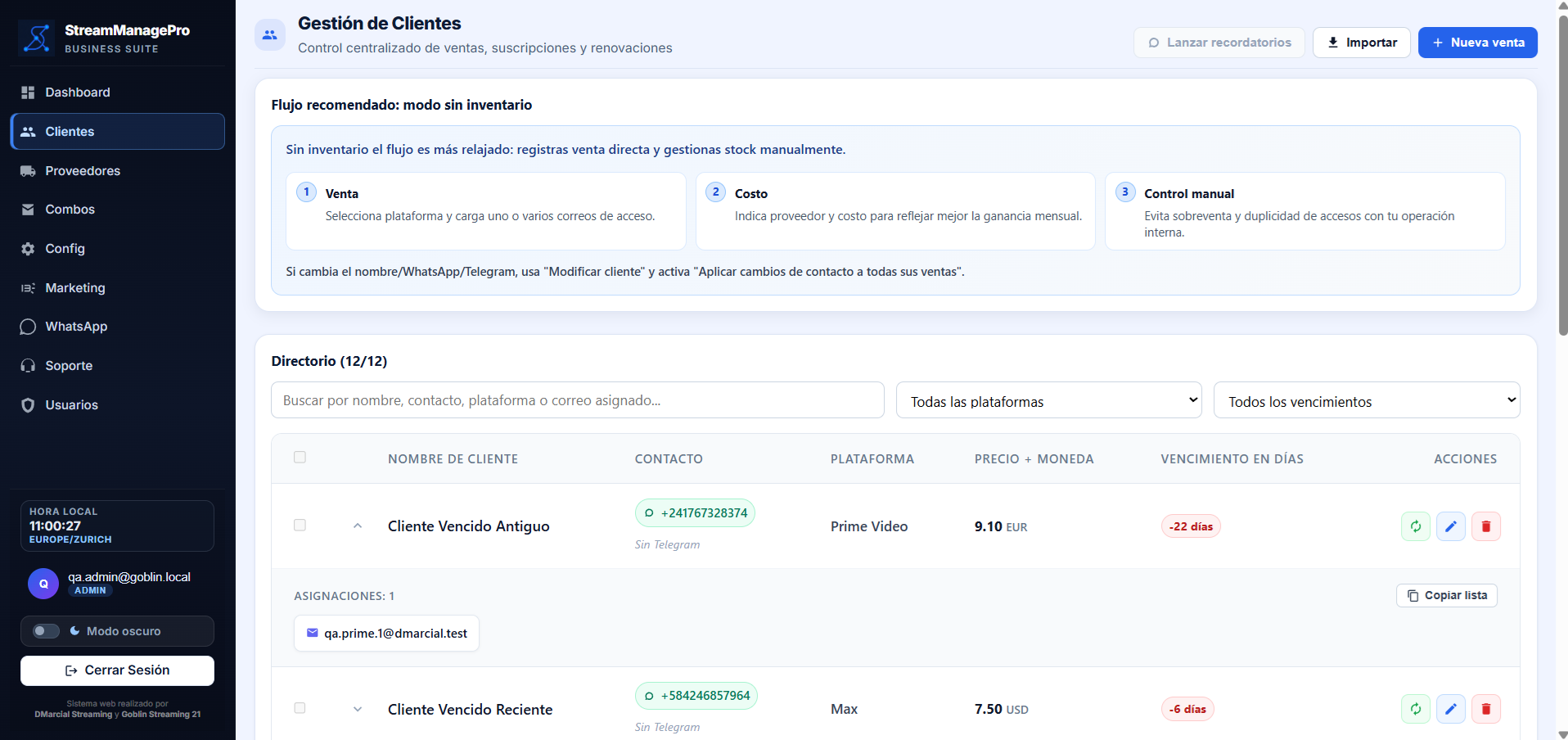Click the Combos box icon
This screenshot has width=1568, height=740.
point(28,210)
